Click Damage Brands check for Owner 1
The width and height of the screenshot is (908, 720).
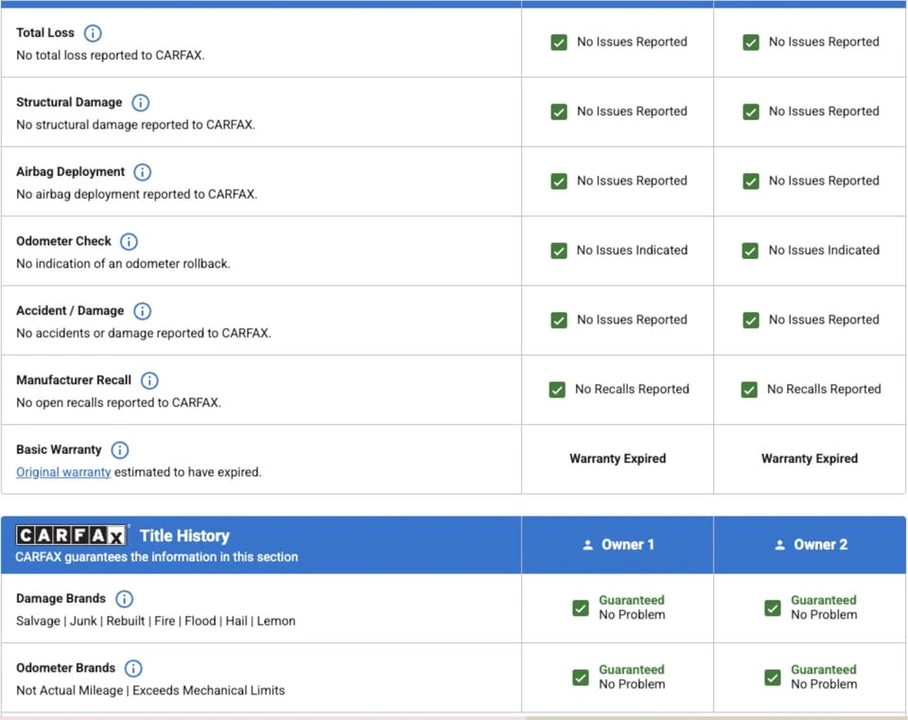click(x=580, y=608)
